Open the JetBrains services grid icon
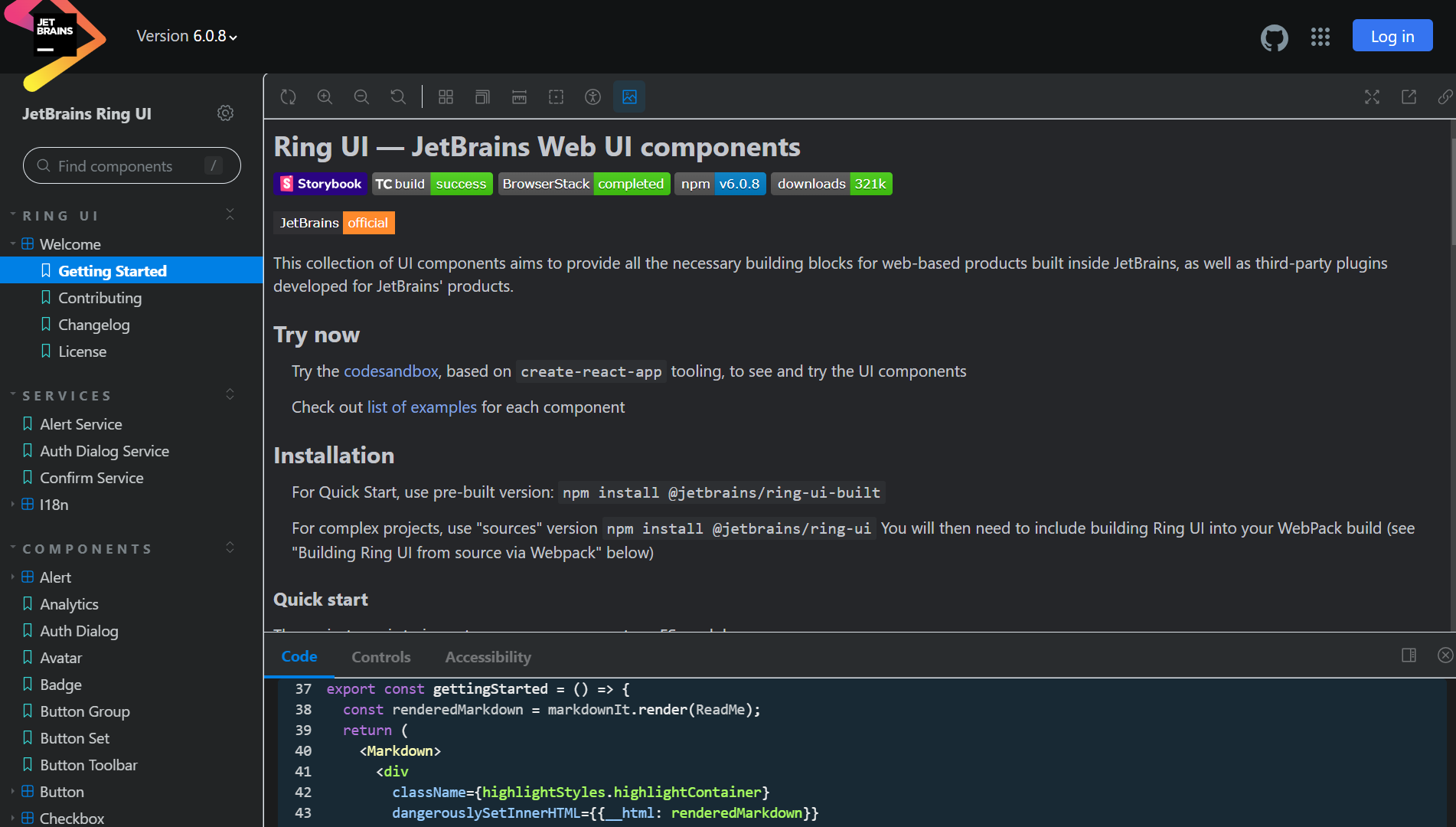 1321,37
